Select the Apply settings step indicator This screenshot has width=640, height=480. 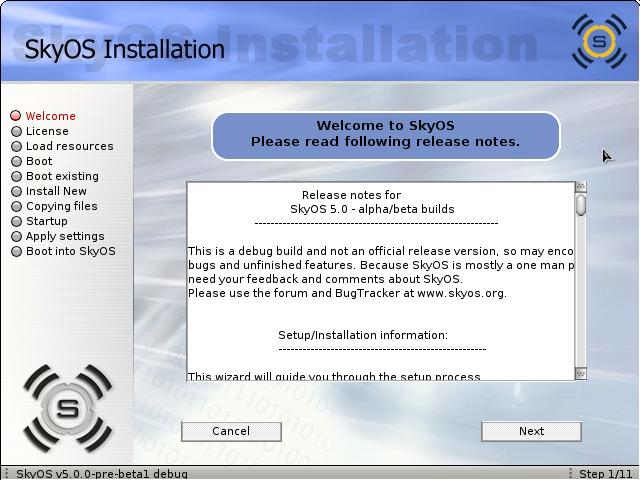tap(16, 236)
